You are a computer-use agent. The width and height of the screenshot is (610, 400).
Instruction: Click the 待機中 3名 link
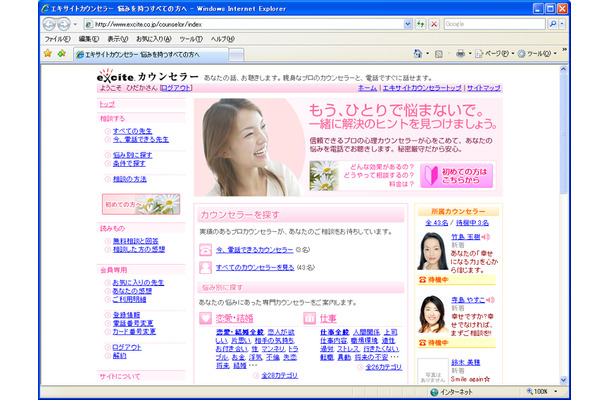(472, 223)
